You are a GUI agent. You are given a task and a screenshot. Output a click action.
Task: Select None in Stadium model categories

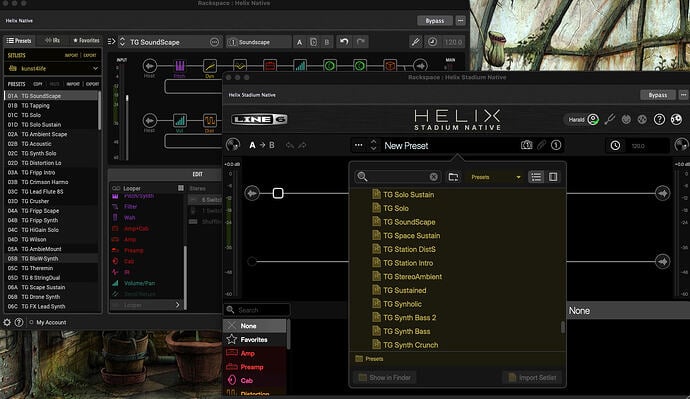point(255,326)
